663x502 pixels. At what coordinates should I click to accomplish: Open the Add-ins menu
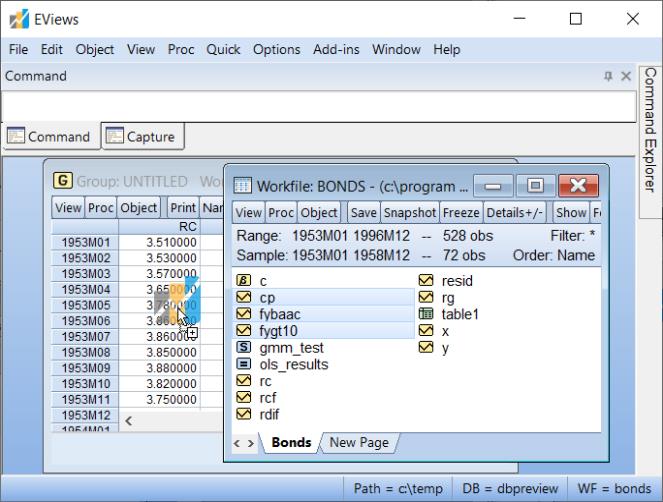(x=336, y=49)
